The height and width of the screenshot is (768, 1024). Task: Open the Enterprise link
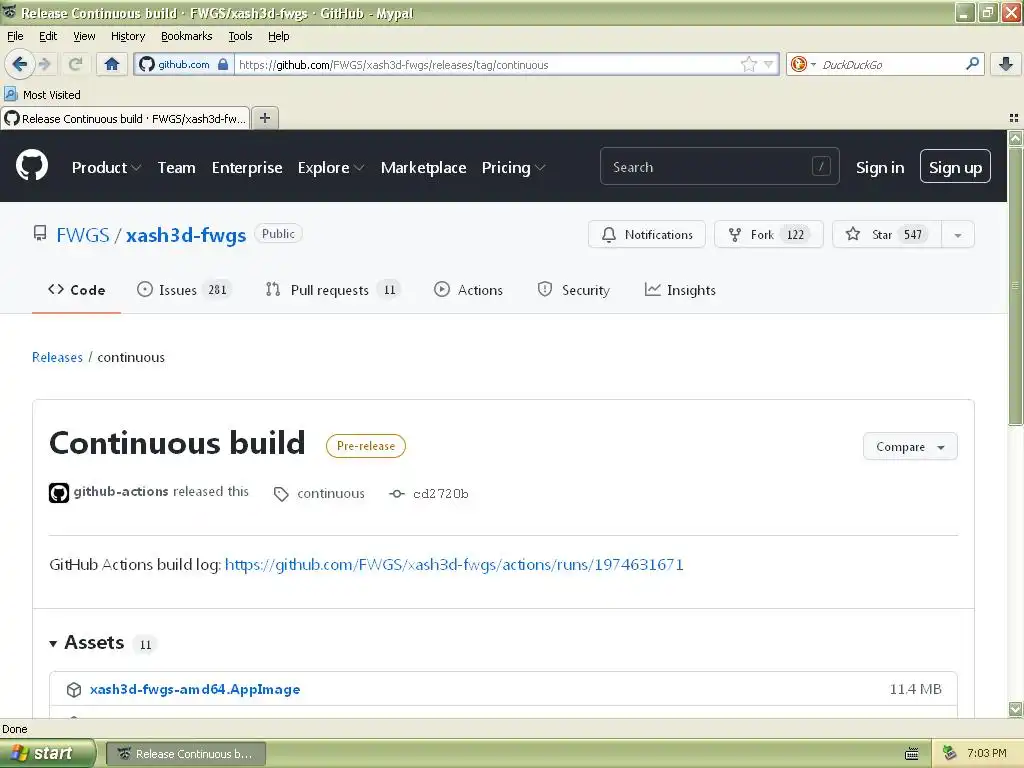tap(247, 168)
